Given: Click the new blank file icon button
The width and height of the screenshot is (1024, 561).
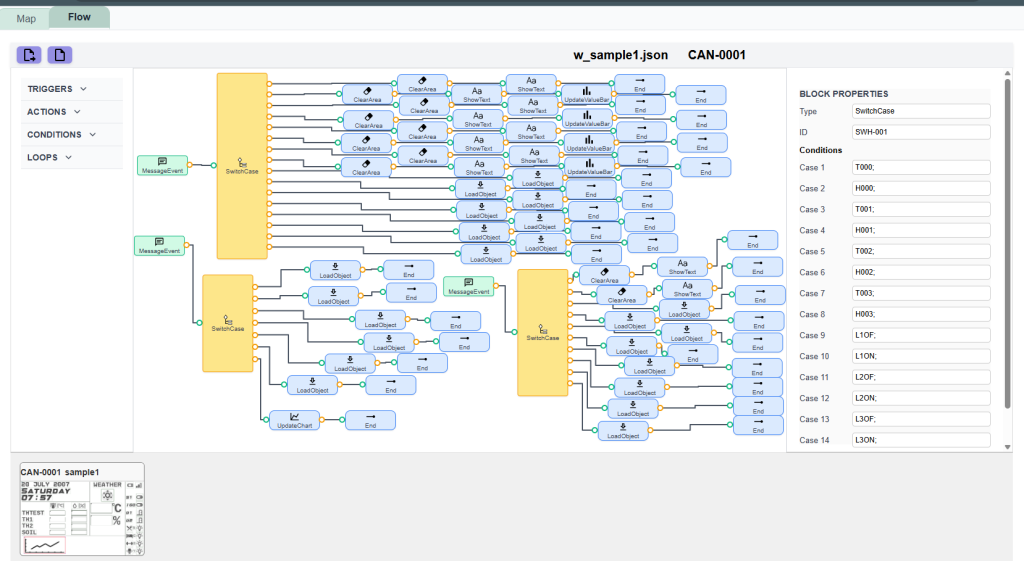Looking at the screenshot, I should click(59, 55).
